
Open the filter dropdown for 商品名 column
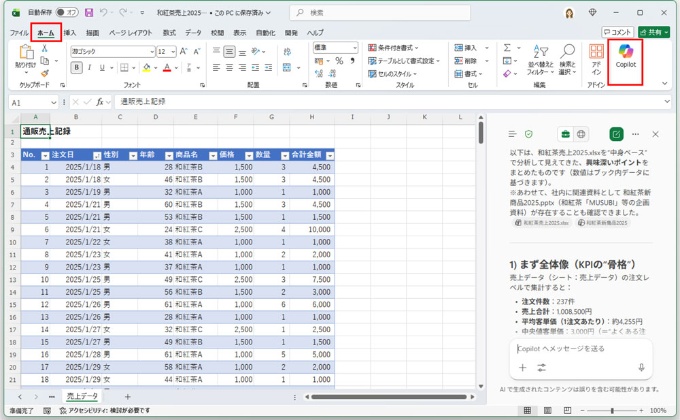[213, 155]
